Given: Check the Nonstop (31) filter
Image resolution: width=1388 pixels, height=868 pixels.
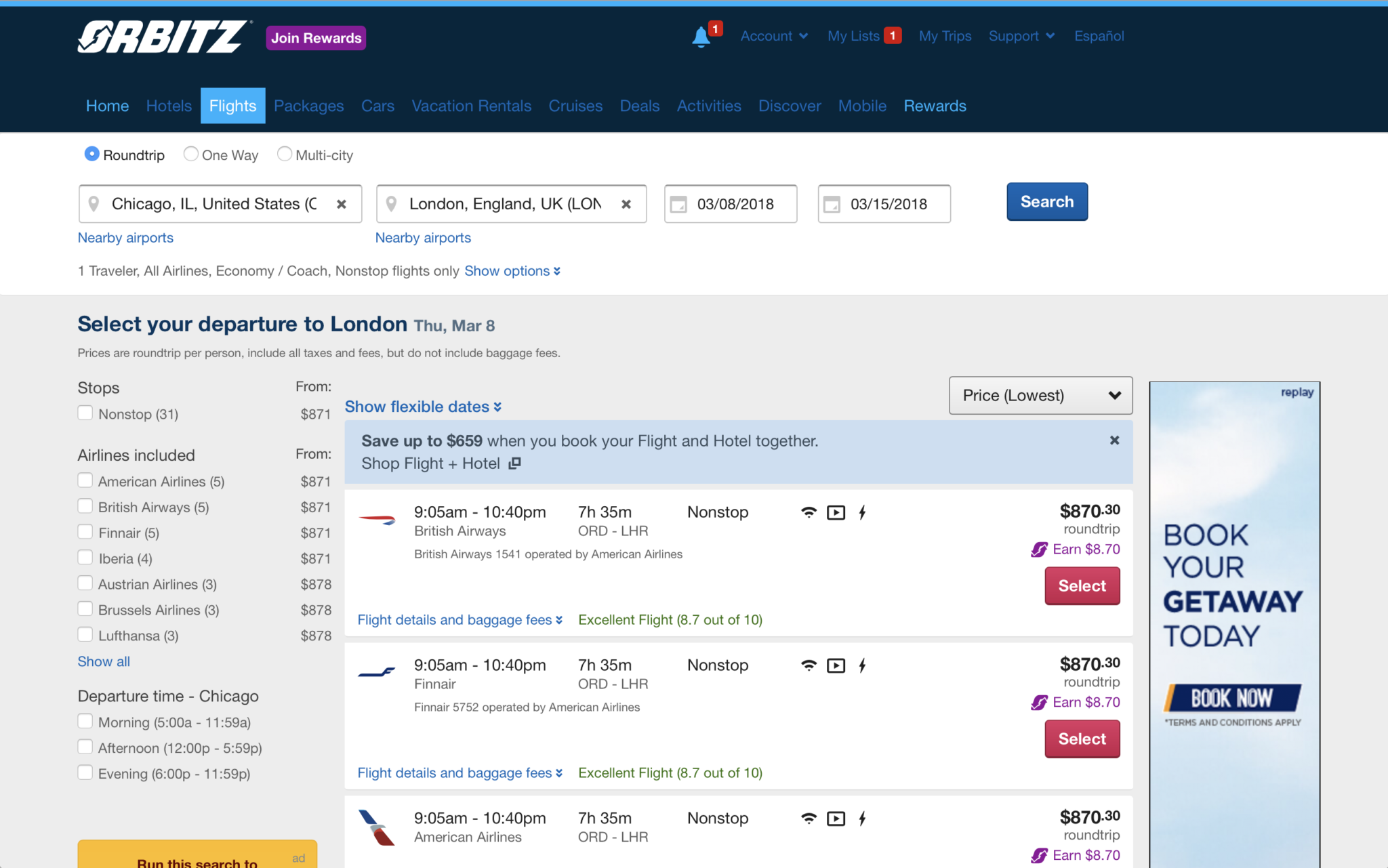Looking at the screenshot, I should pyautogui.click(x=85, y=413).
